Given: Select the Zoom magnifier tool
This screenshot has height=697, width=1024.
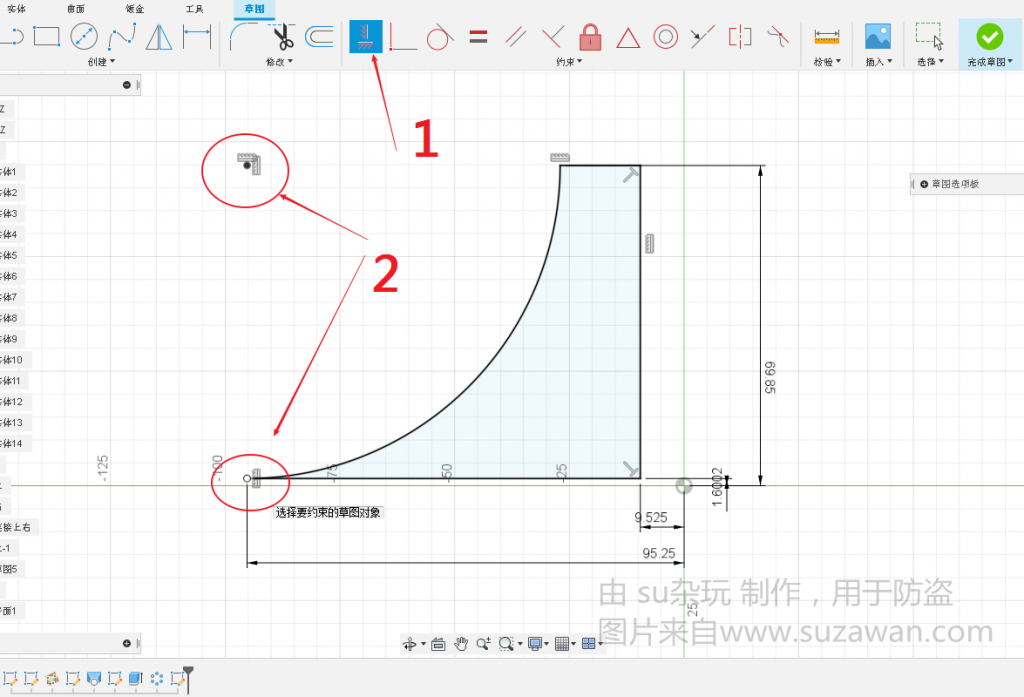Looking at the screenshot, I should click(x=483, y=644).
